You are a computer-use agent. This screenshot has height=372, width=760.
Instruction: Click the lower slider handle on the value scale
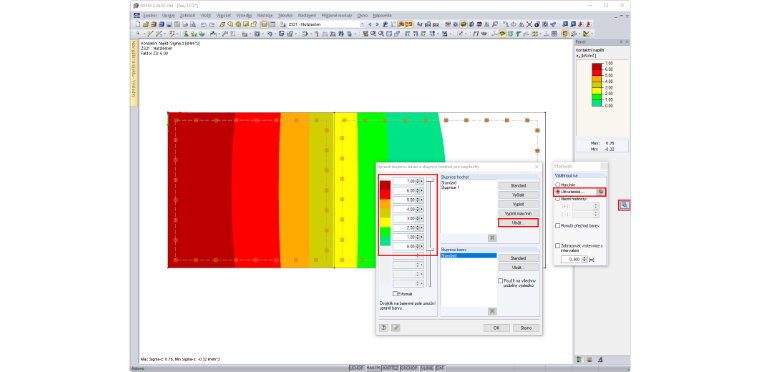(430, 249)
